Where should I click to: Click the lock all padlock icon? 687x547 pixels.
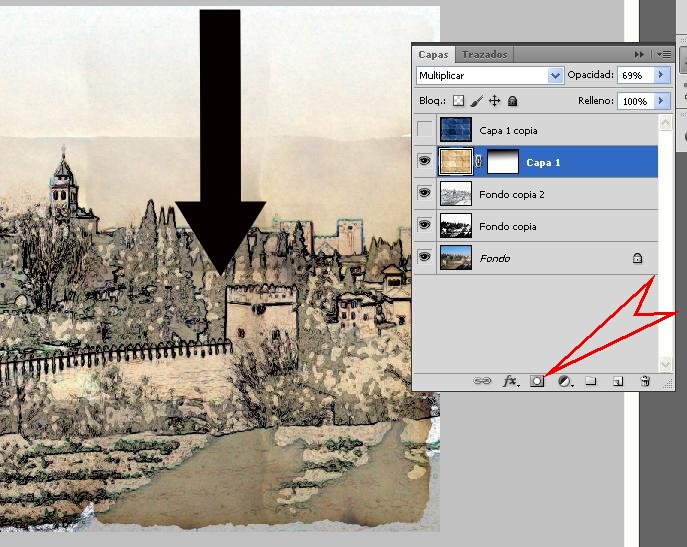[x=513, y=101]
